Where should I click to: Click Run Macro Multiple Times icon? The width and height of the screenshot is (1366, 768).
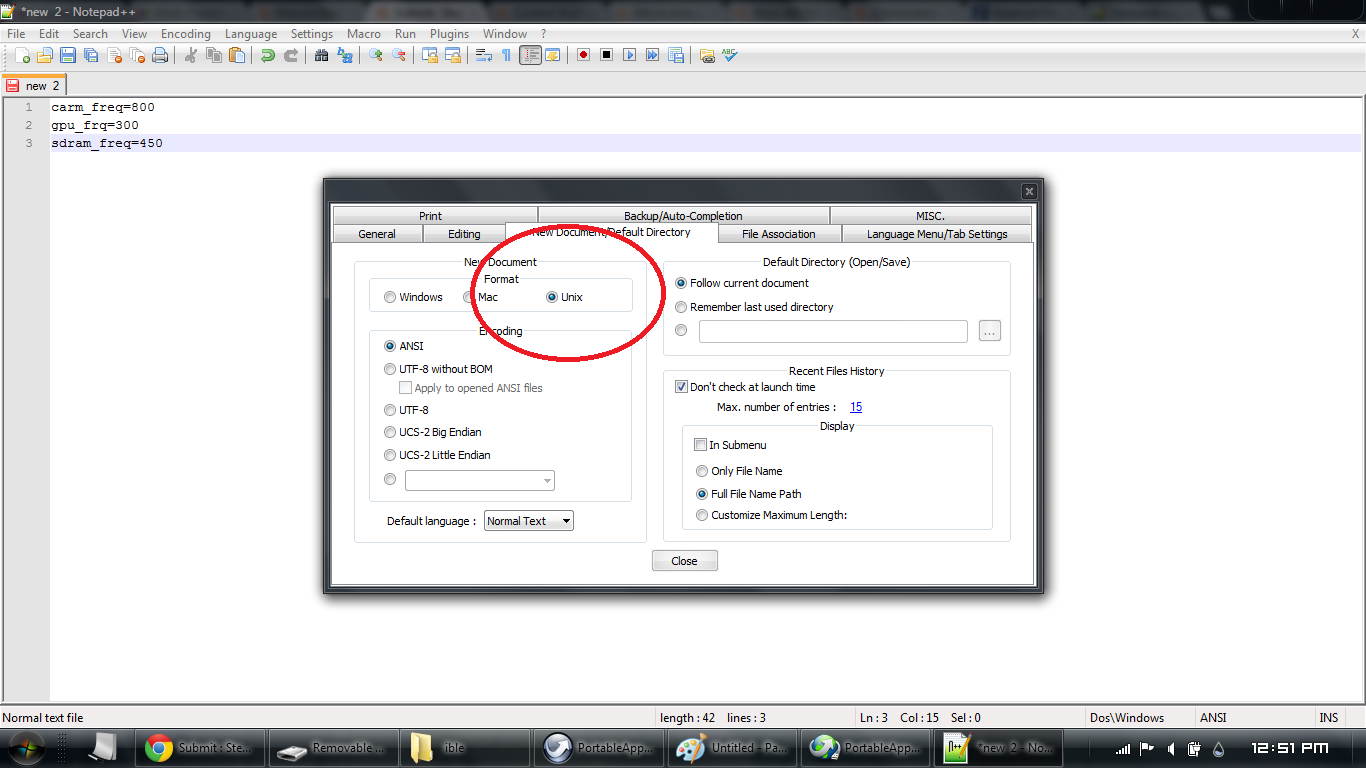click(x=652, y=56)
